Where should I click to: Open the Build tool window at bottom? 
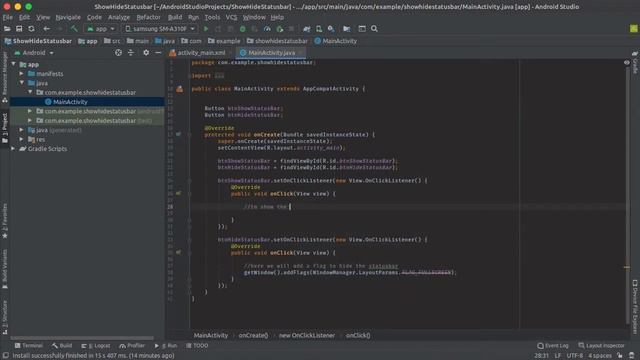(x=62, y=345)
